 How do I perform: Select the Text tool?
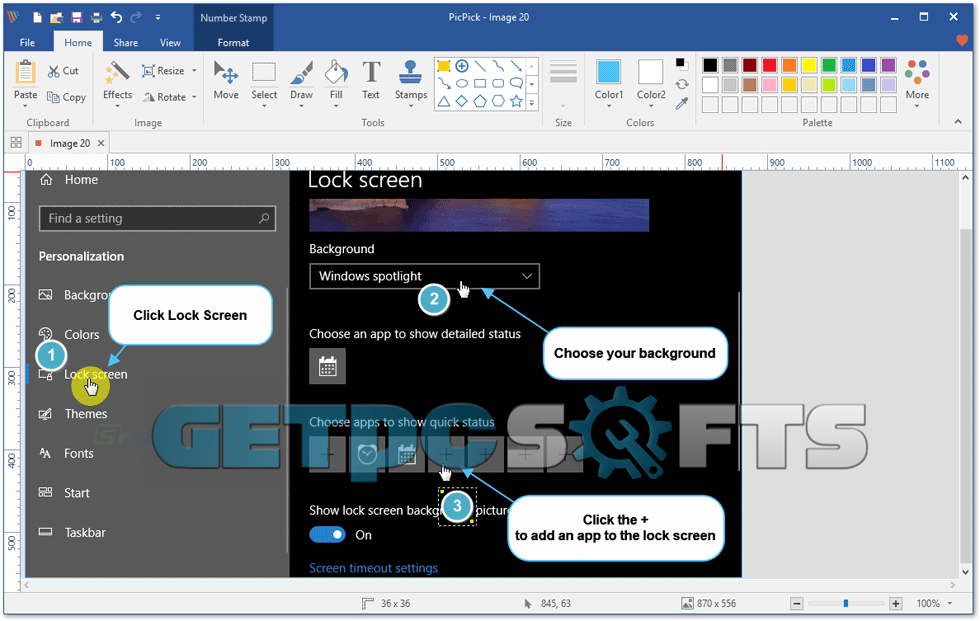tap(371, 80)
